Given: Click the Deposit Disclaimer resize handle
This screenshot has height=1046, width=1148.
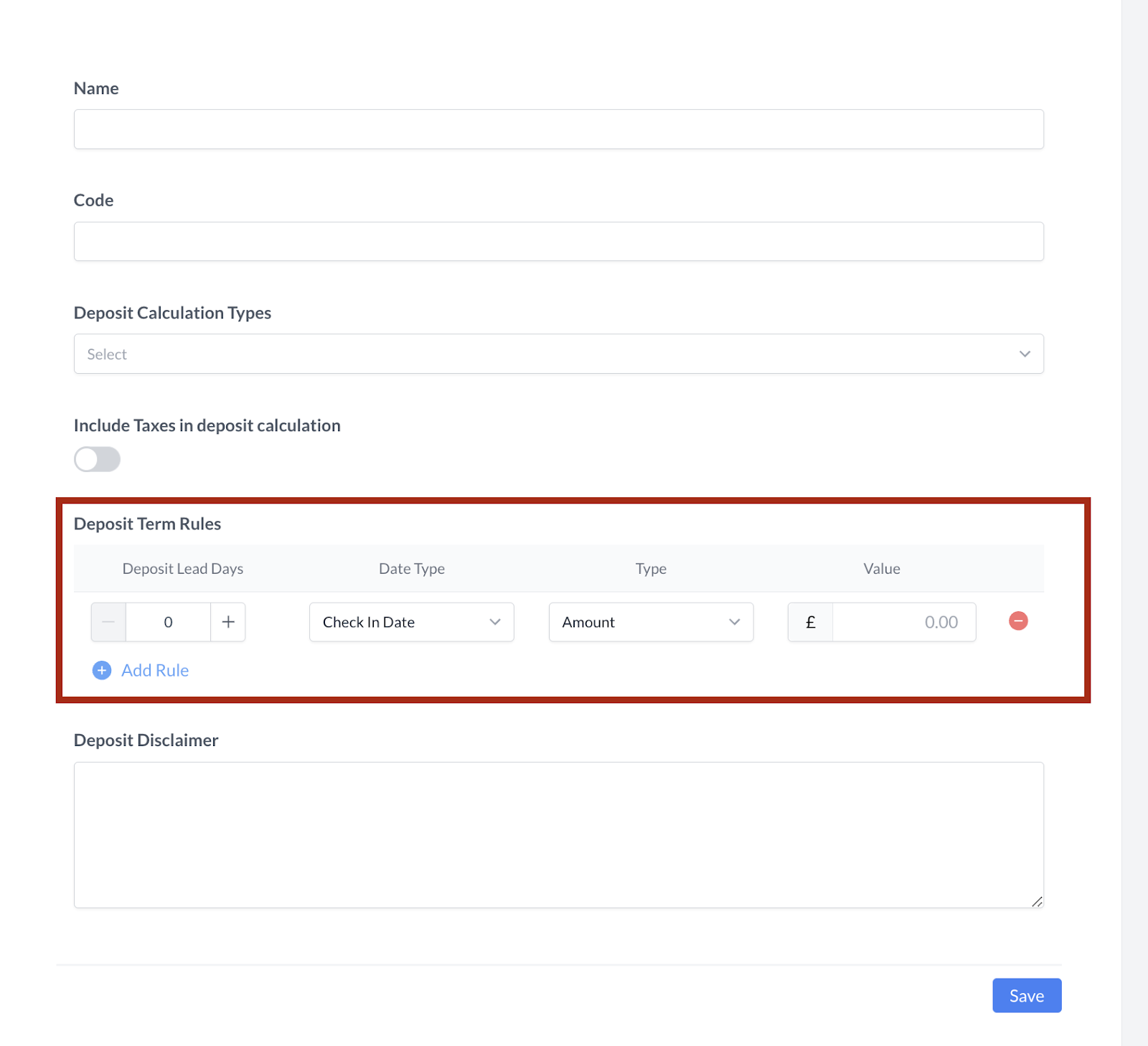Looking at the screenshot, I should tap(1037, 902).
